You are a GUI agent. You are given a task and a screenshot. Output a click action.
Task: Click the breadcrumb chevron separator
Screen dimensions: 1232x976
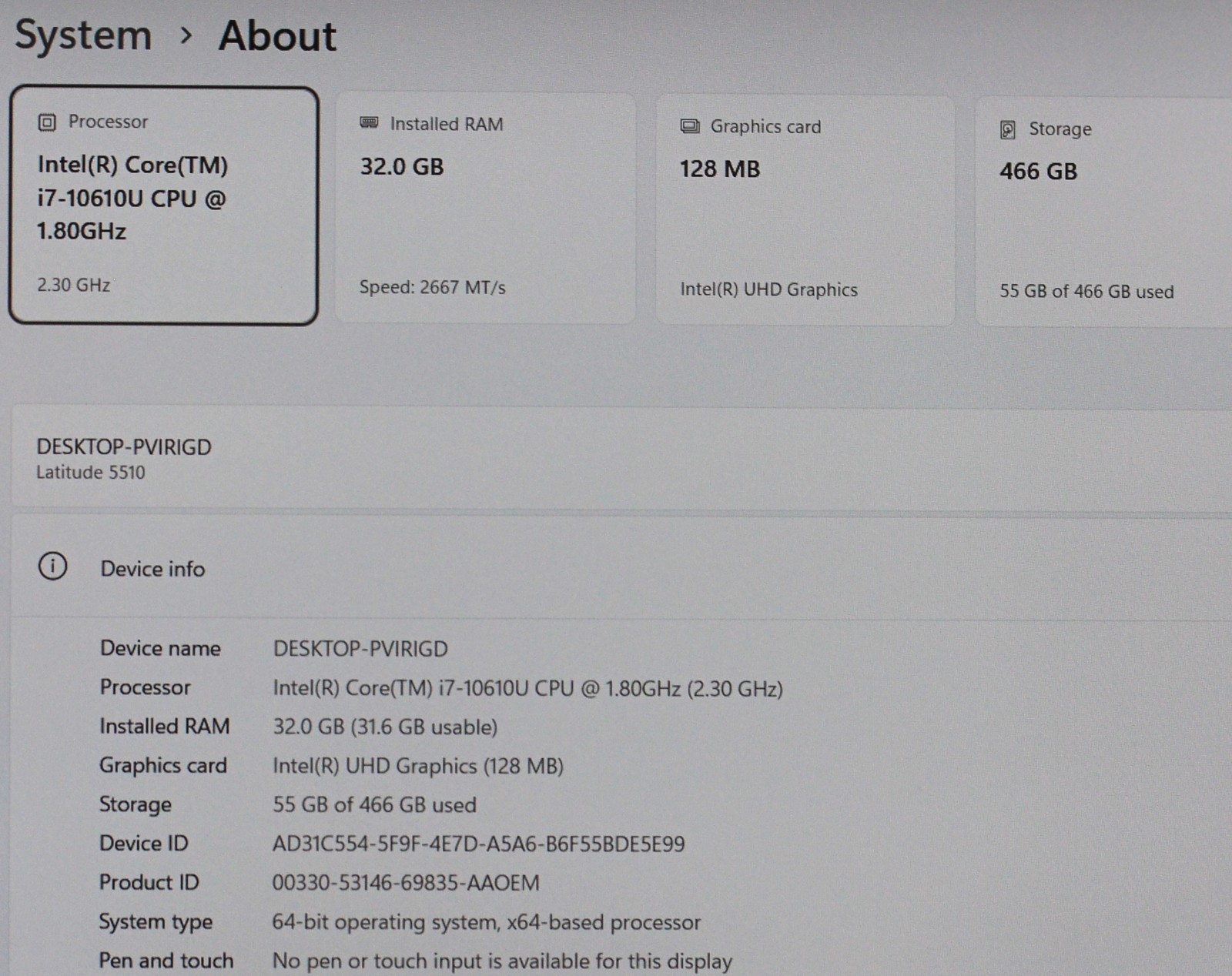coord(186,35)
